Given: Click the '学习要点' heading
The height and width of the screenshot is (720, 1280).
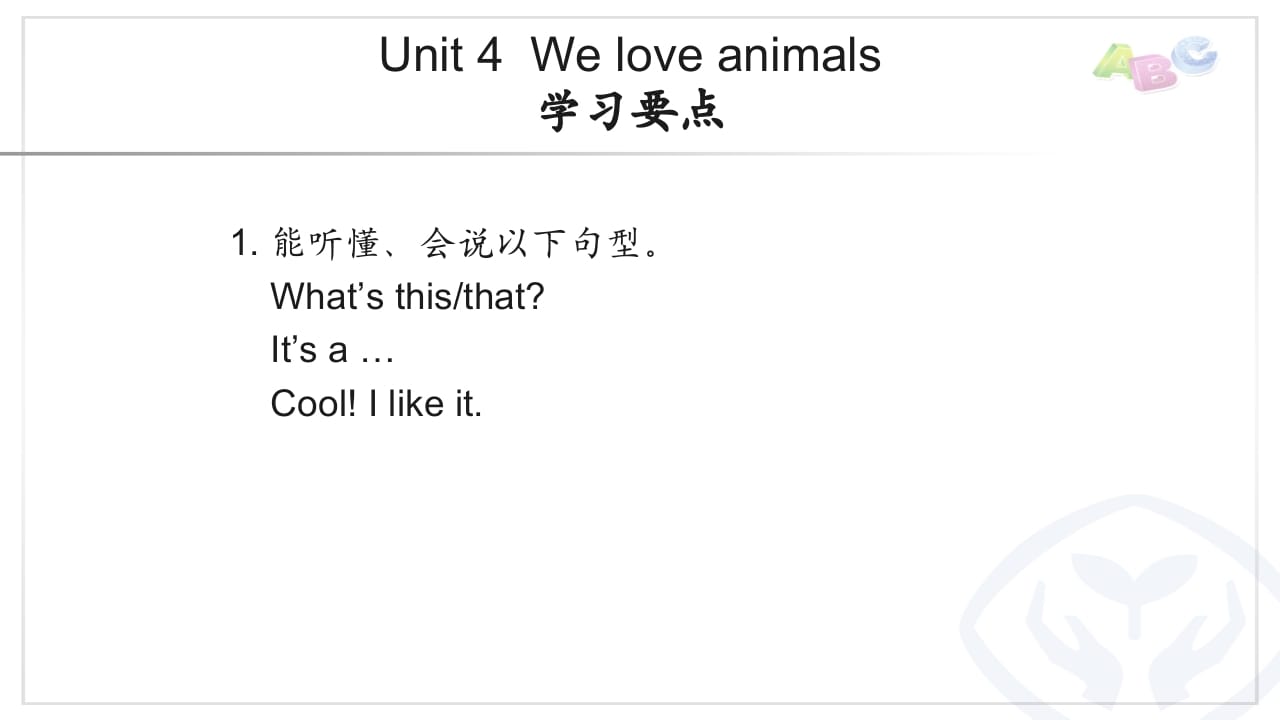Looking at the screenshot, I should (631, 112).
